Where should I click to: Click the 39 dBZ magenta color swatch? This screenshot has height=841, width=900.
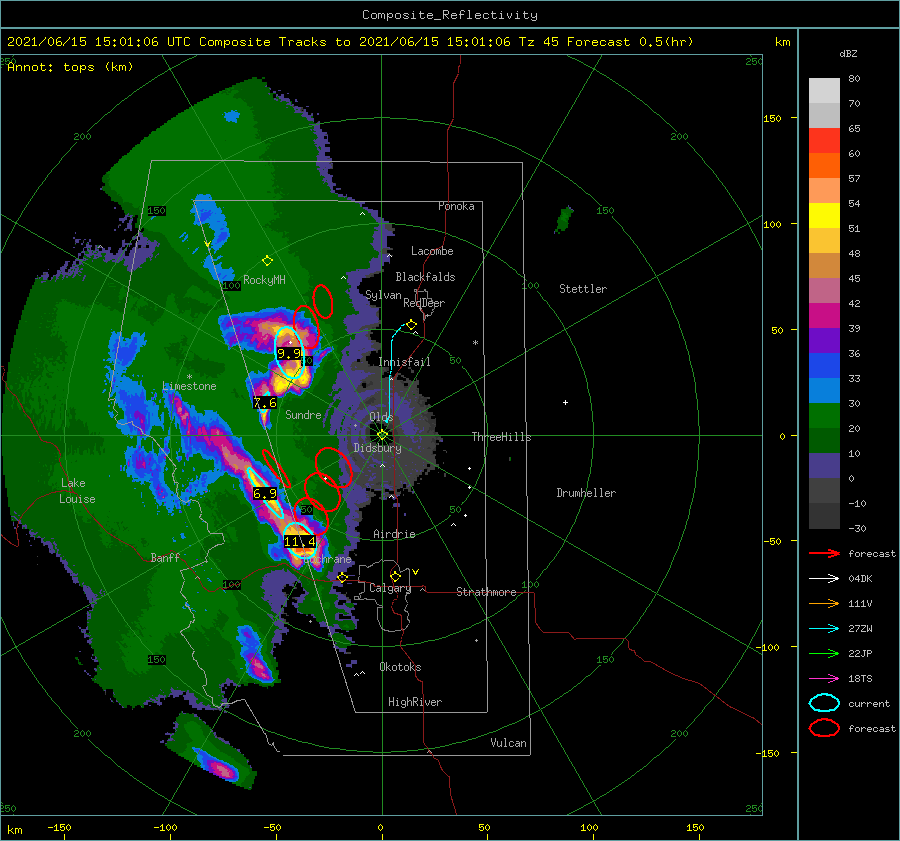824,316
